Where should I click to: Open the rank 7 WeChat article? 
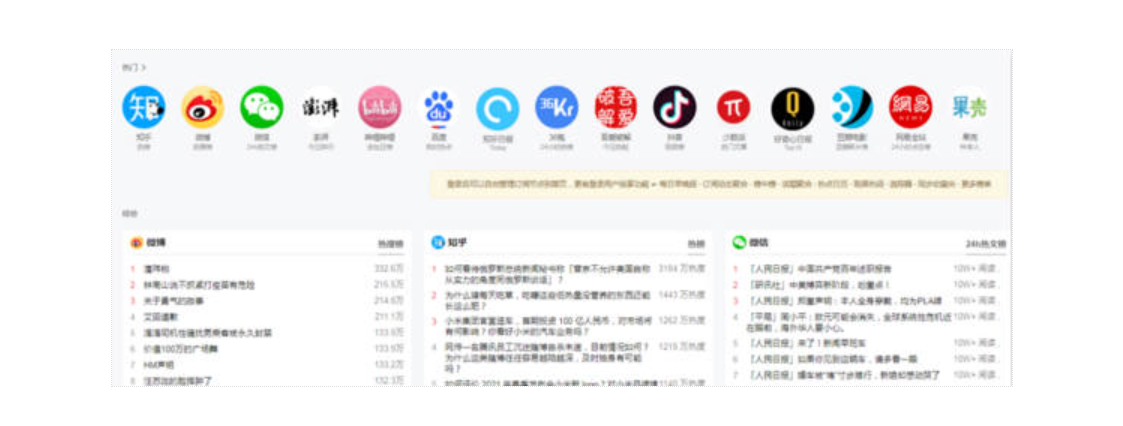(x=844, y=375)
